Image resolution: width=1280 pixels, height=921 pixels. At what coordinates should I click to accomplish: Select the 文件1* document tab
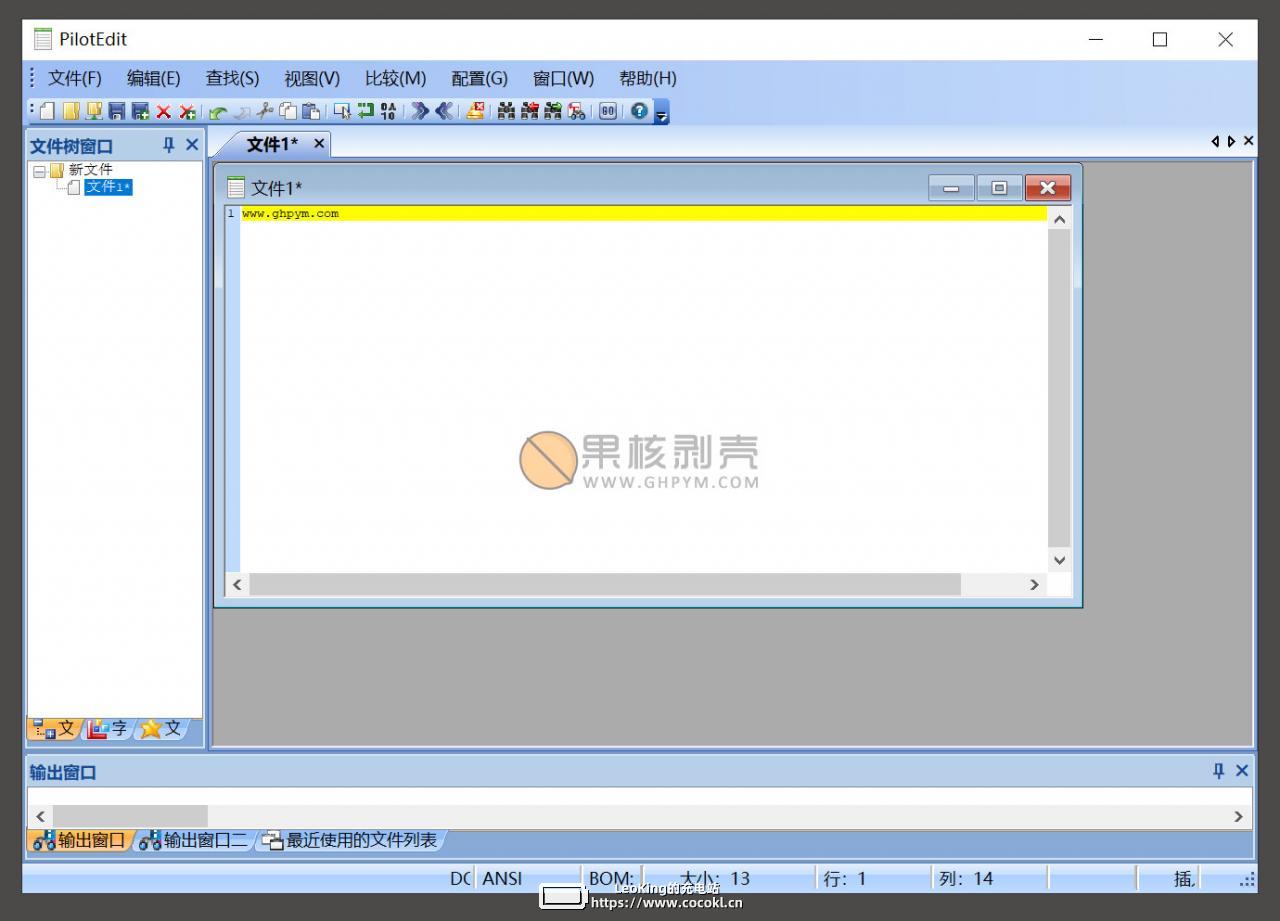pyautogui.click(x=272, y=144)
